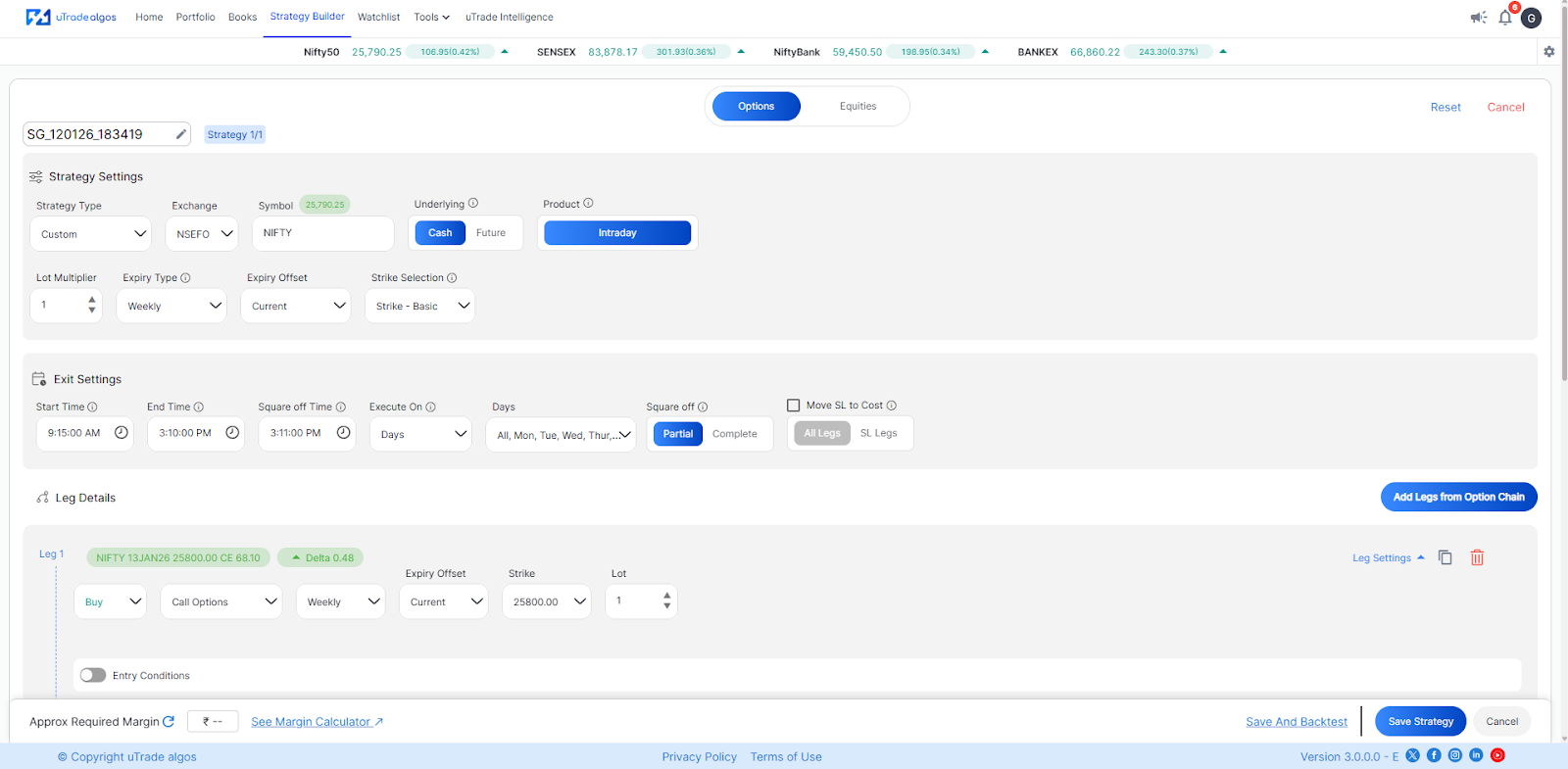Screen dimensions: 1568x769
Task: Show Square off info icon
Action: pos(703,408)
